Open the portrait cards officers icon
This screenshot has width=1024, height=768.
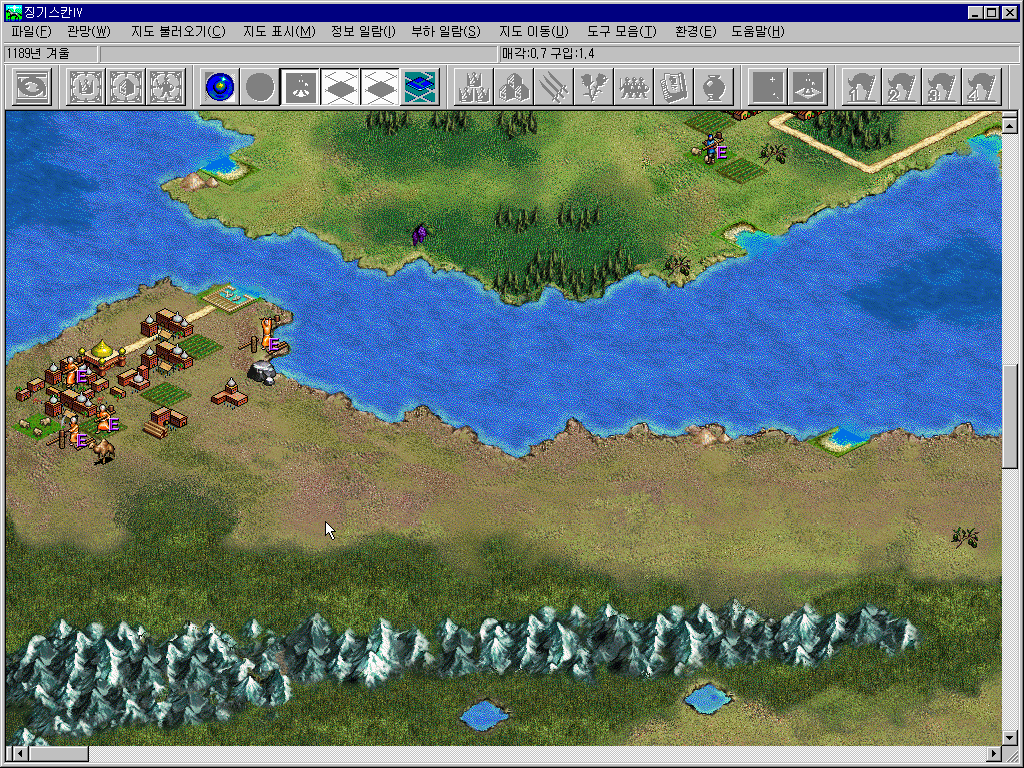(673, 86)
